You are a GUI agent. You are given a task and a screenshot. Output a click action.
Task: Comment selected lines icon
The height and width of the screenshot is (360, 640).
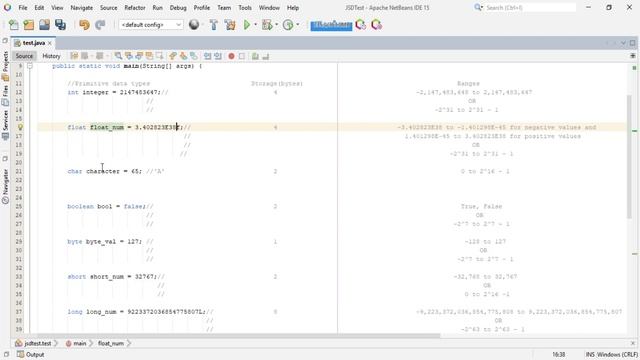[256, 56]
